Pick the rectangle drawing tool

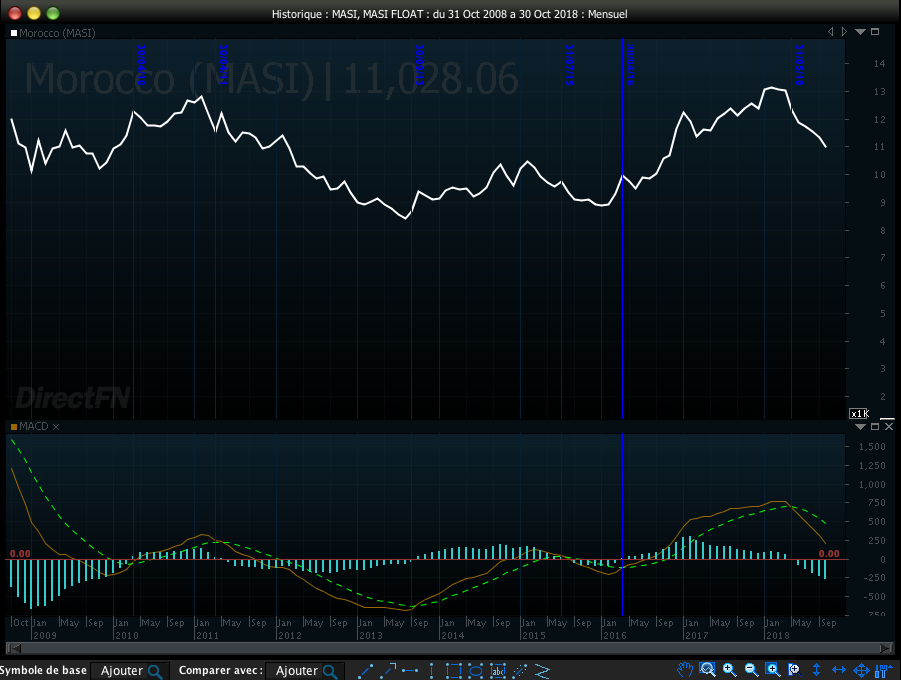(453, 671)
